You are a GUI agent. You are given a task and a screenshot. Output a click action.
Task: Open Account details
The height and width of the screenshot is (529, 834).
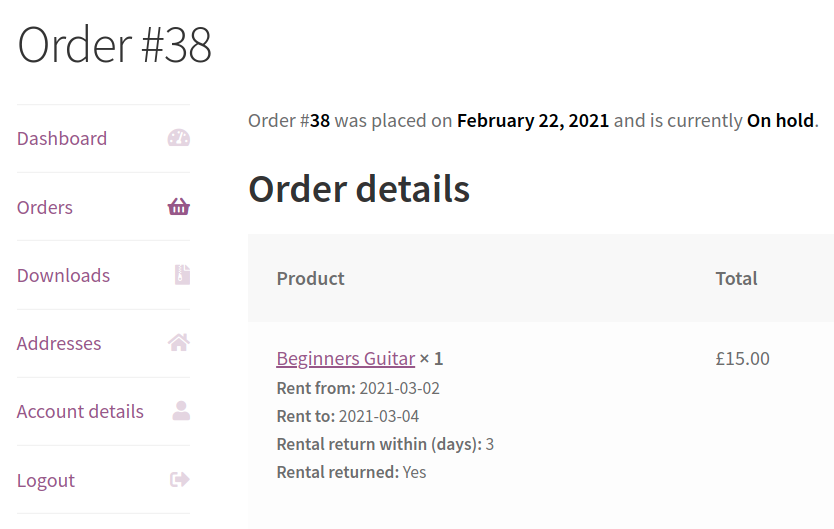tap(80, 411)
